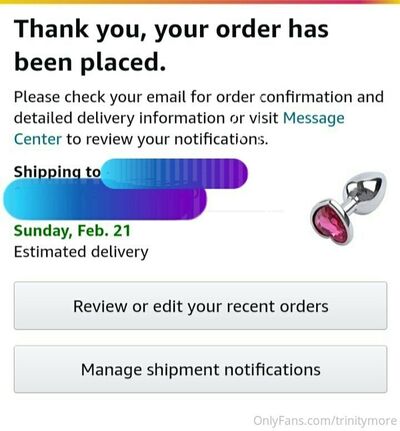
Task: Click the 'Sunday, Feb. 21' delivery date
Action: tap(72, 231)
